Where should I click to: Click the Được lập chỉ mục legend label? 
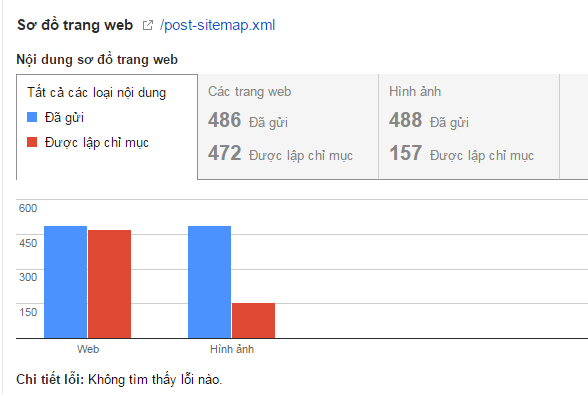[97, 142]
